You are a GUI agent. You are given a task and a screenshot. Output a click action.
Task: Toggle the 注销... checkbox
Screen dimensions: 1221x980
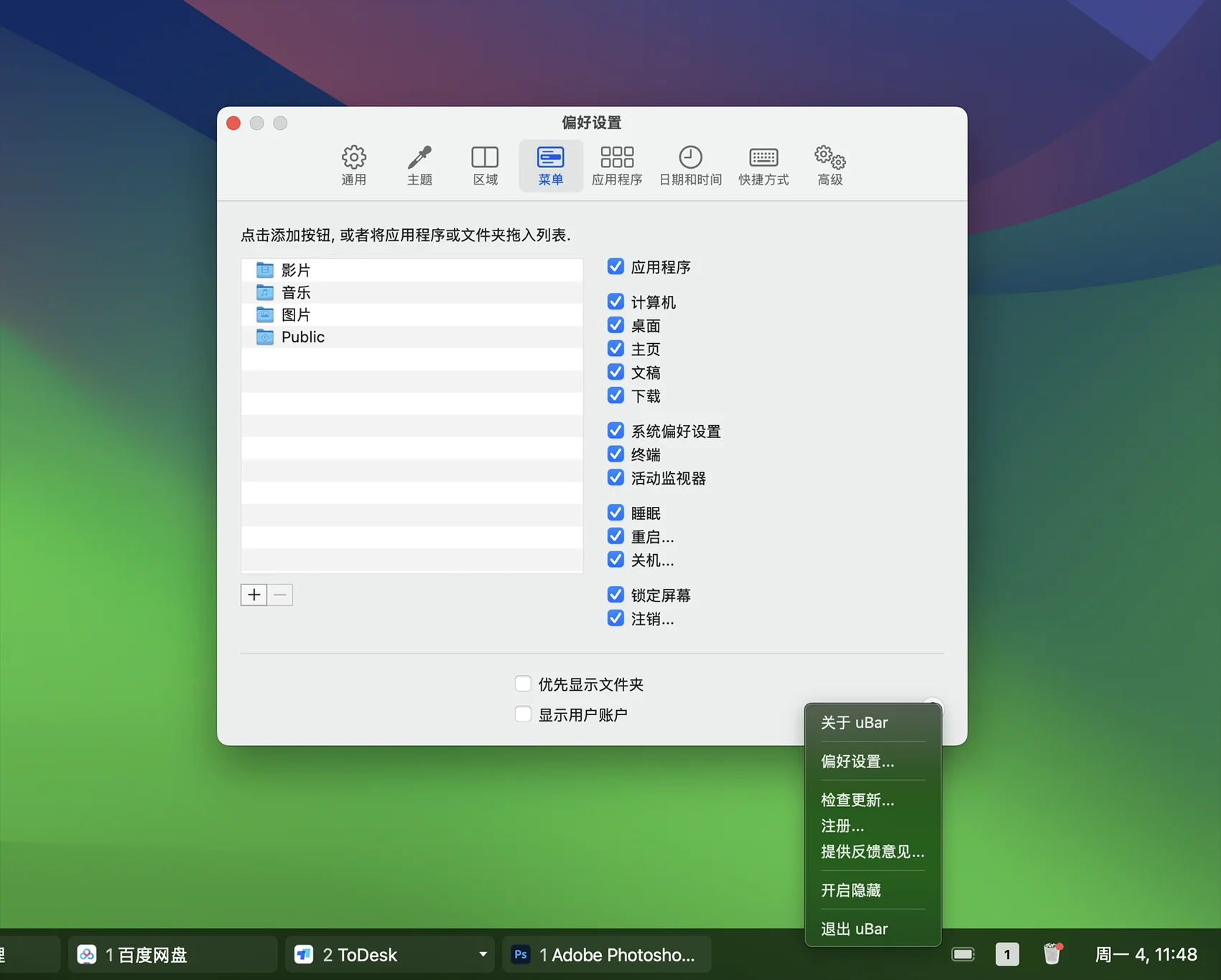coord(616,618)
